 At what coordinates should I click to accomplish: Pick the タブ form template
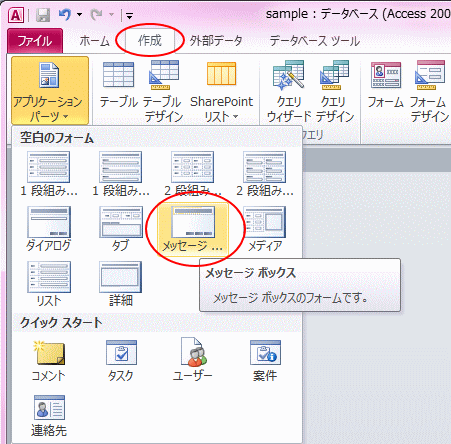point(121,230)
